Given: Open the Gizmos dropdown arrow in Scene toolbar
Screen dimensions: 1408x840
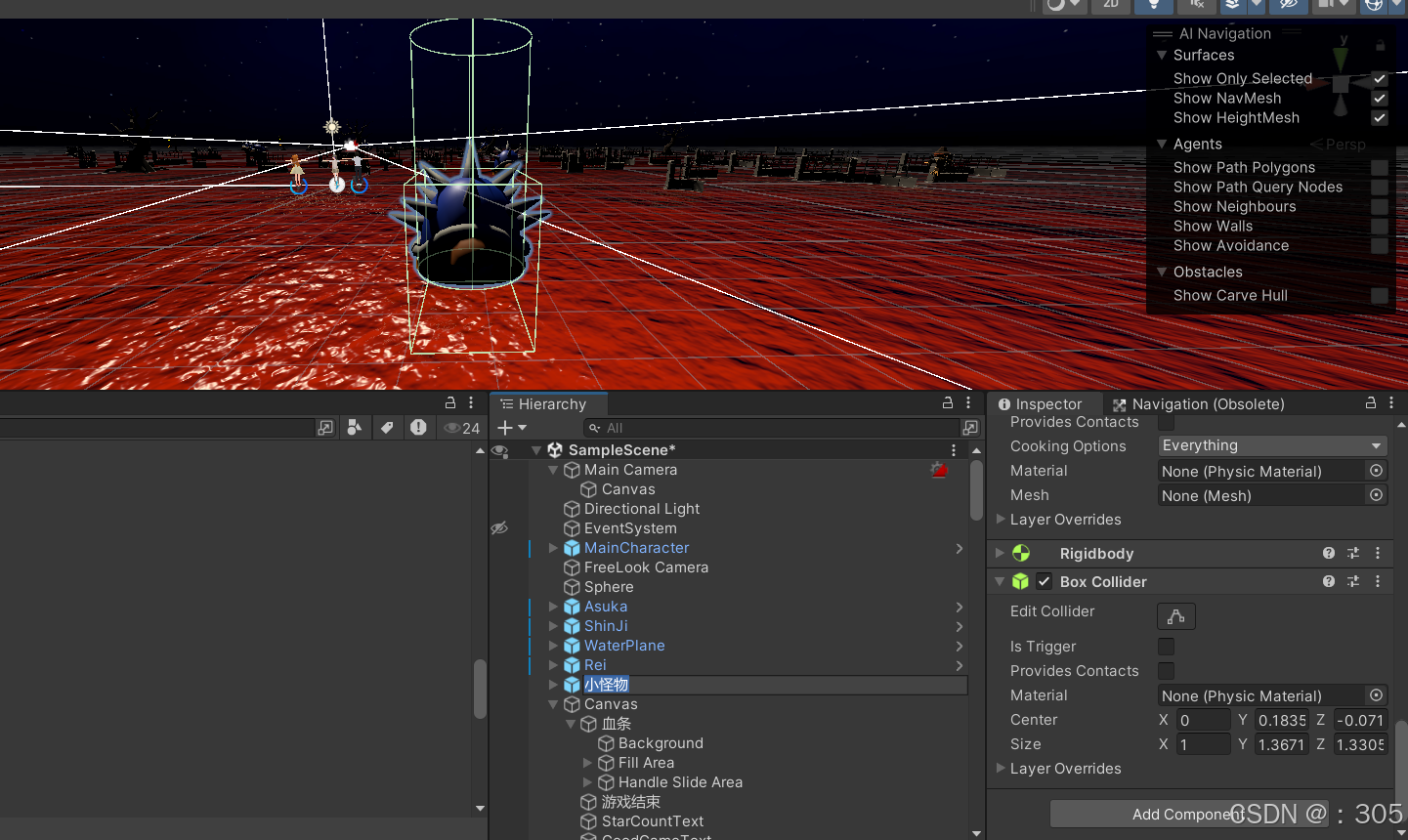Looking at the screenshot, I should pos(1395,7).
